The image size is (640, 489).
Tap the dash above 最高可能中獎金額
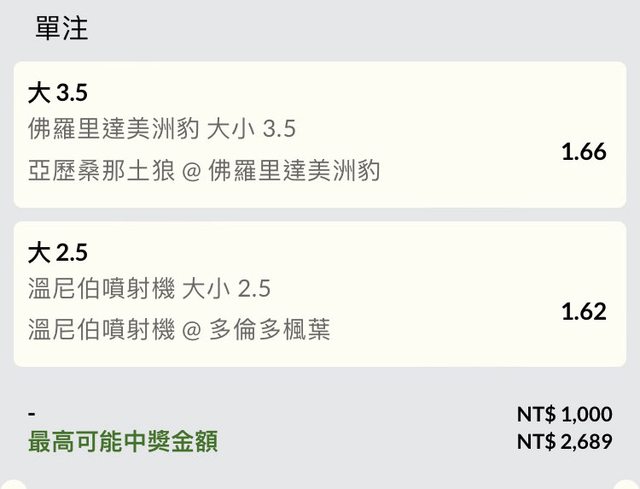tap(32, 413)
